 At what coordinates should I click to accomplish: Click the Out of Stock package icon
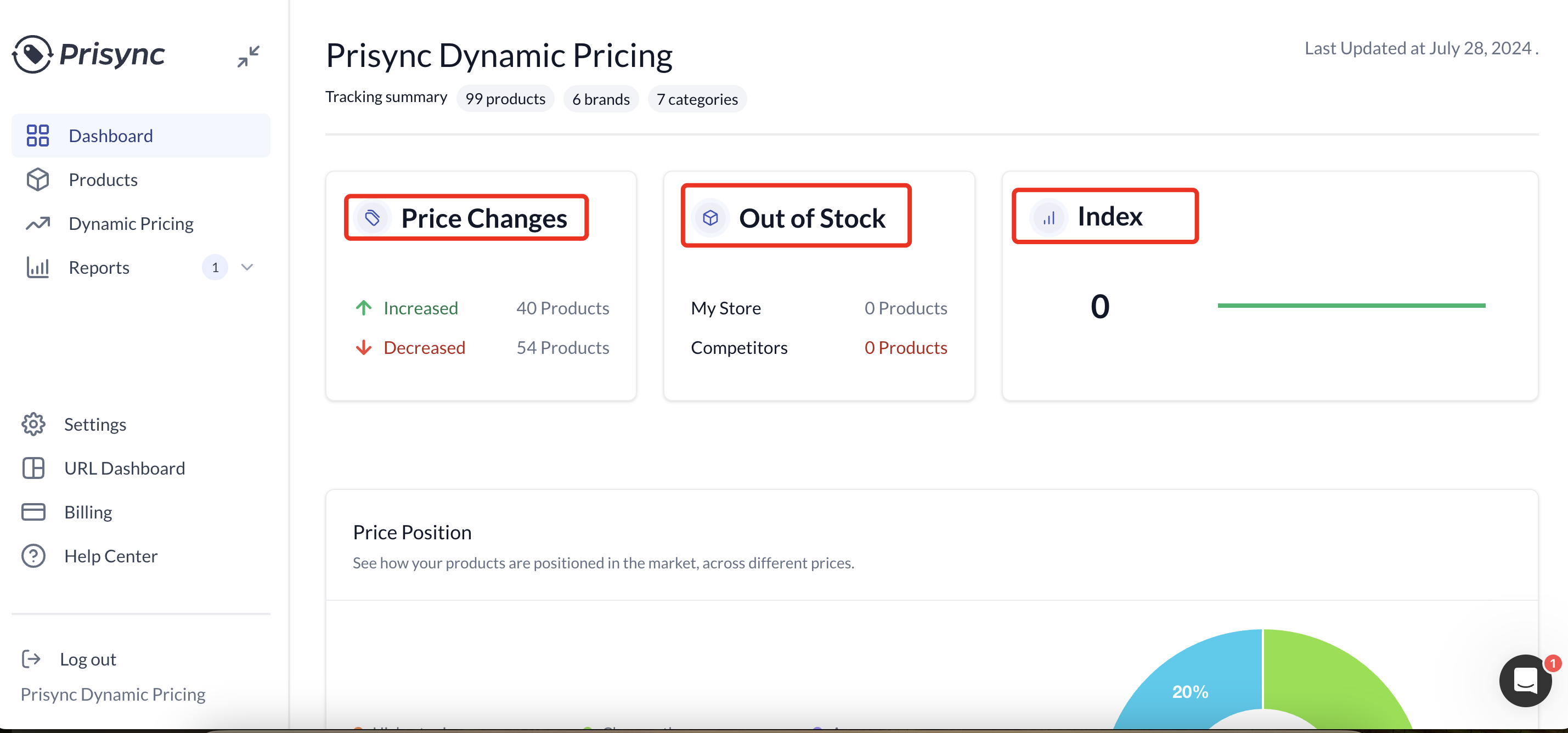(710, 217)
